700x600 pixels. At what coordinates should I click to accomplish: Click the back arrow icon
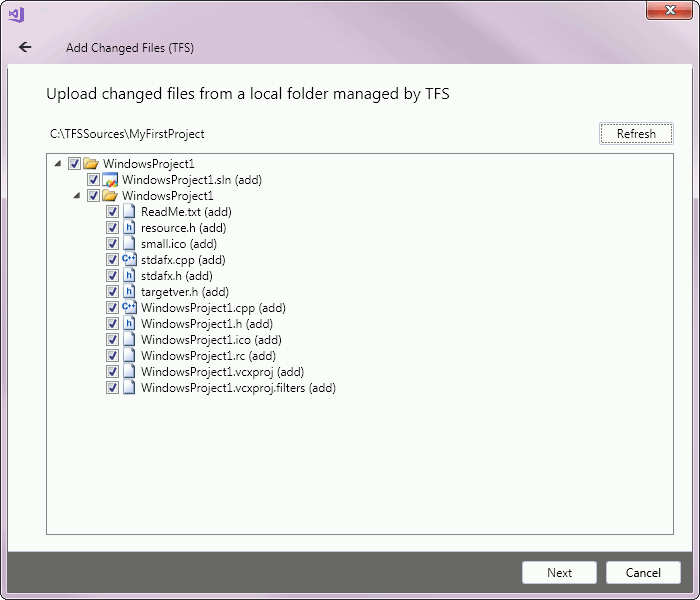[25, 47]
